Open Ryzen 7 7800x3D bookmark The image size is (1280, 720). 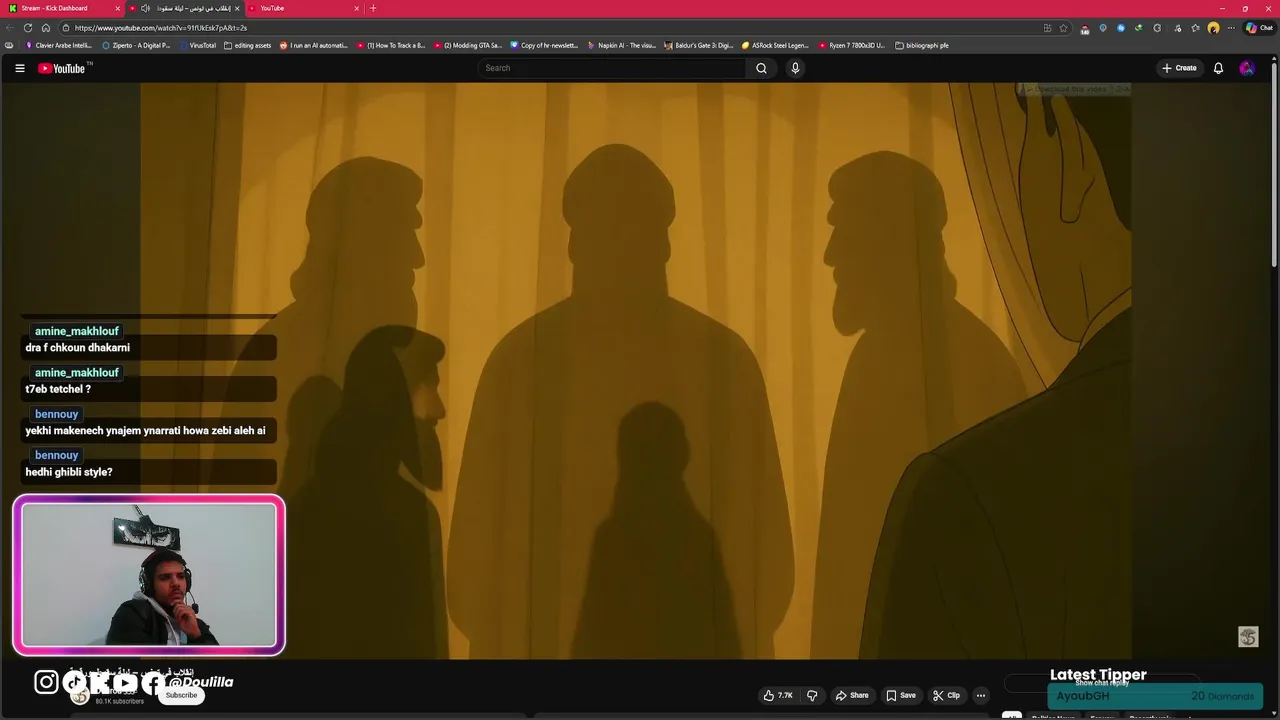(x=852, y=45)
